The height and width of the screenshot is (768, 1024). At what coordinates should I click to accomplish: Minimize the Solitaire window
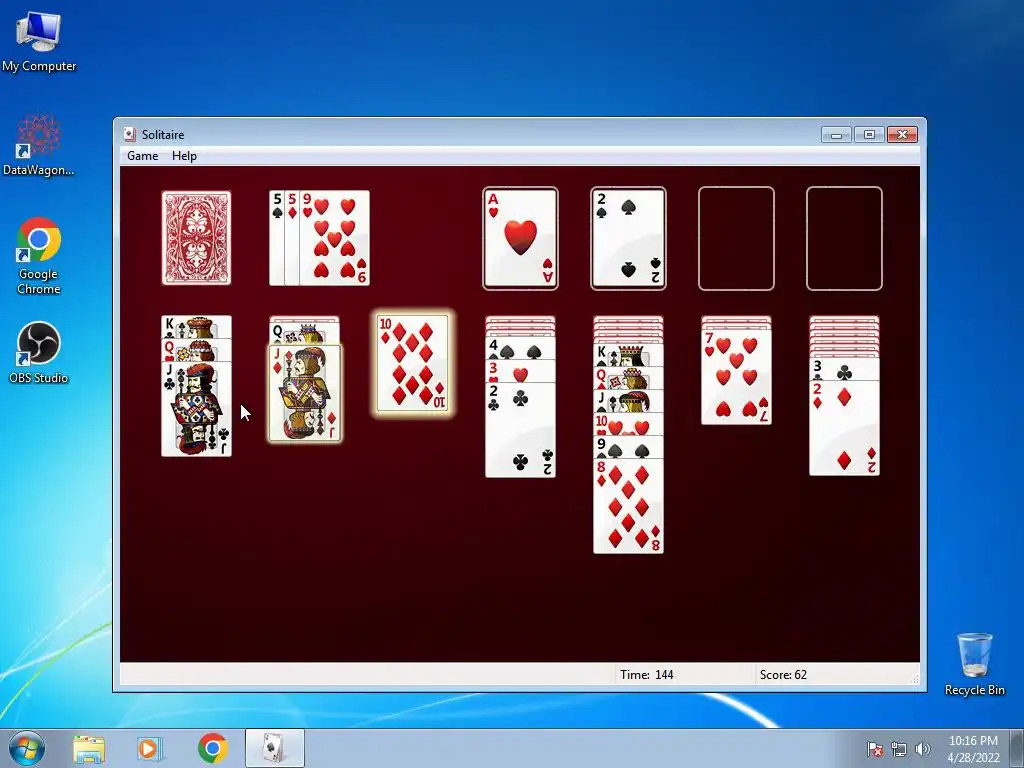point(836,135)
